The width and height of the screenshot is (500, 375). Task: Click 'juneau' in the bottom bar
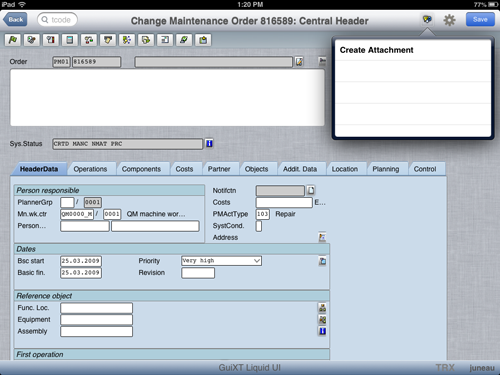click(x=482, y=368)
